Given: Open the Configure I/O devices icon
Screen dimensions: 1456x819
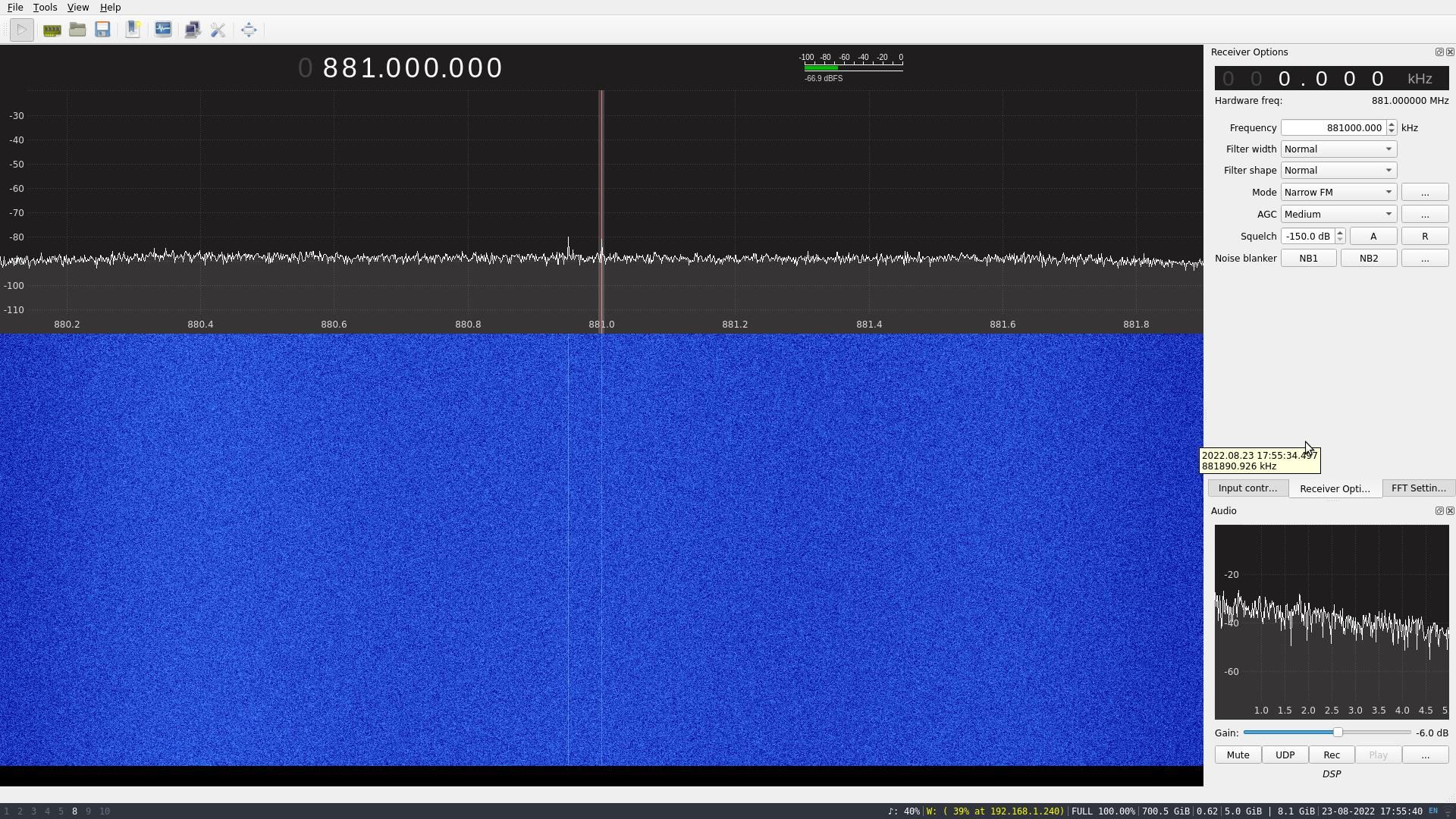Looking at the screenshot, I should point(52,30).
